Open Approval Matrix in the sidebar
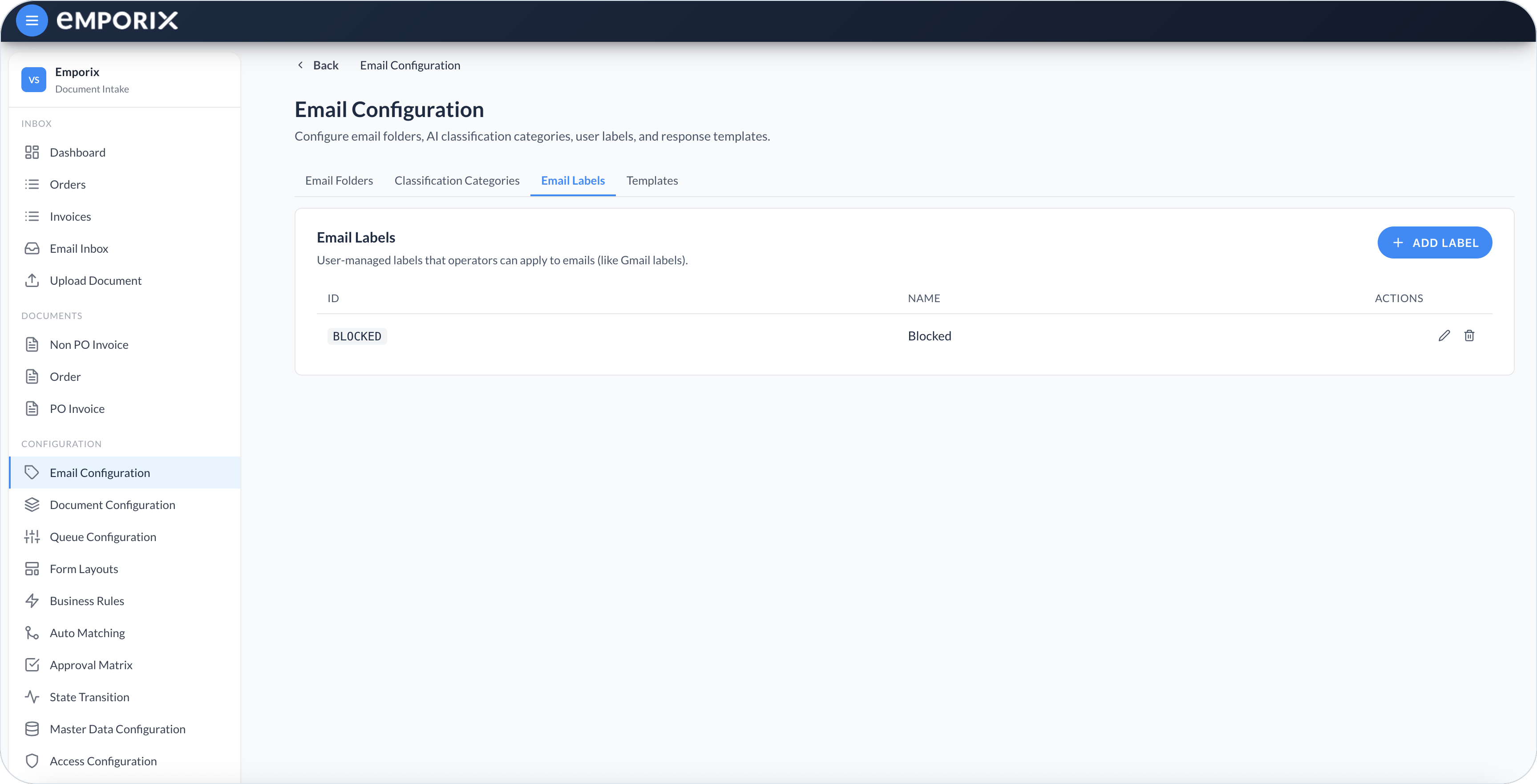This screenshot has width=1537, height=784. 125,665
